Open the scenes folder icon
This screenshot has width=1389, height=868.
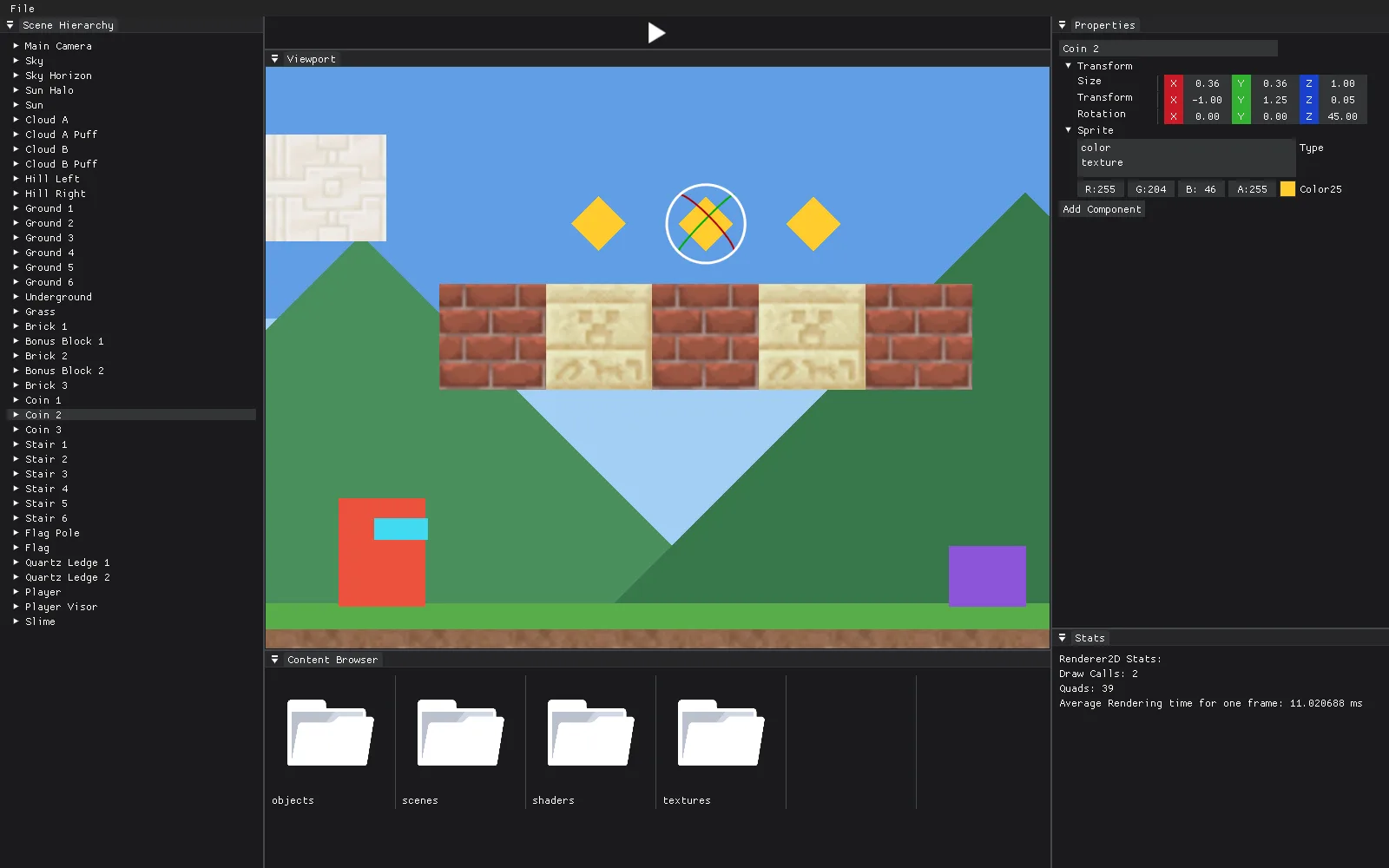coord(460,733)
